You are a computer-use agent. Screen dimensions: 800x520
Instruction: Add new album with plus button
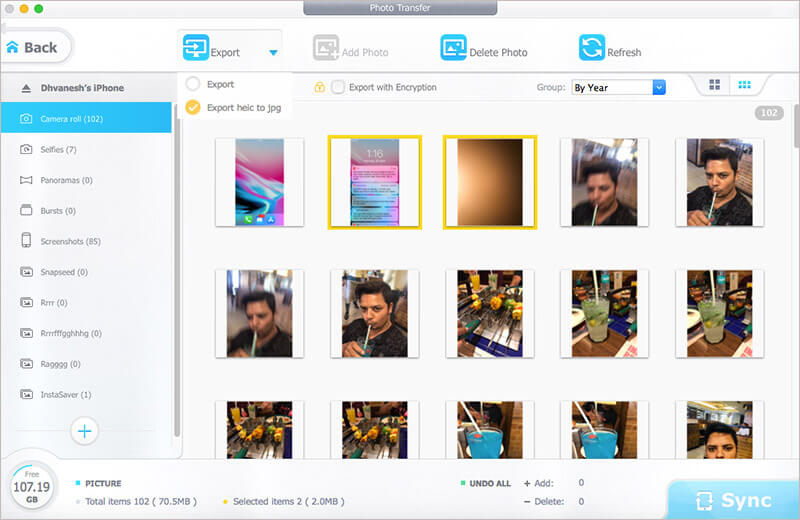tap(84, 431)
